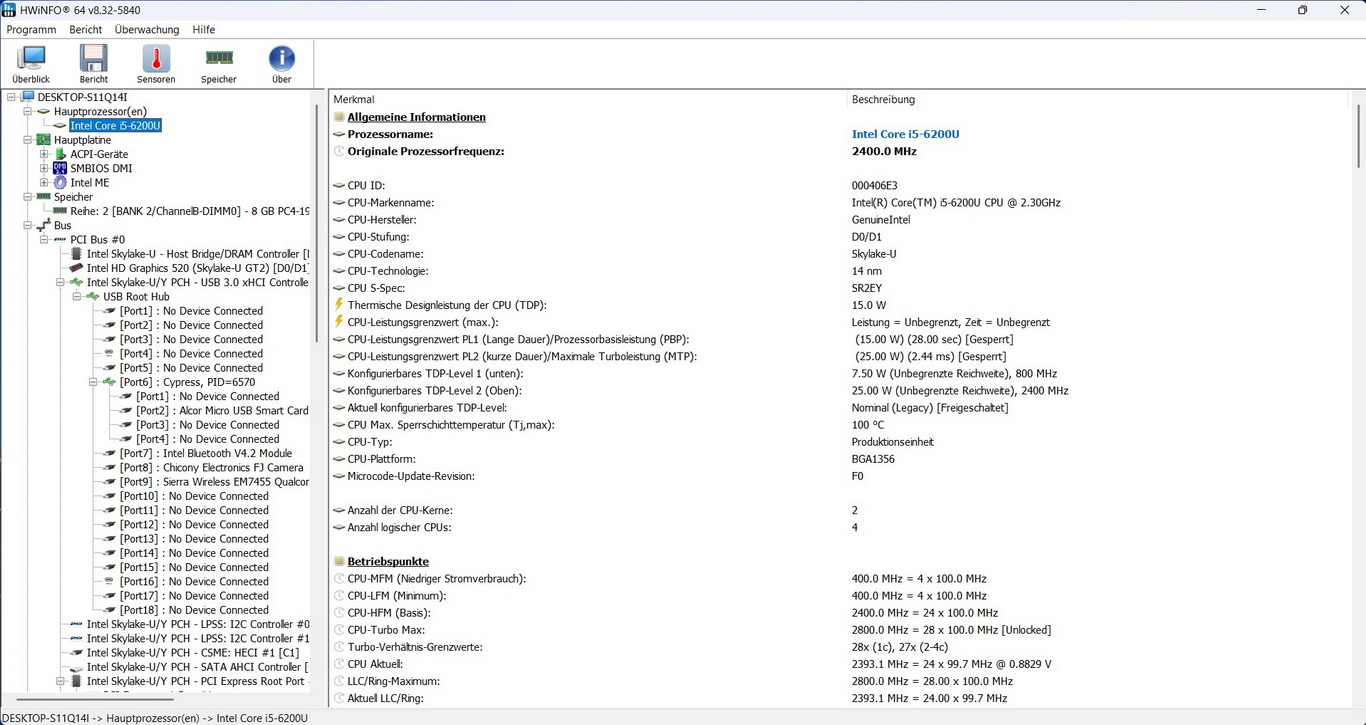Open the Programm menu
The width and height of the screenshot is (1366, 725).
pyautogui.click(x=31, y=30)
